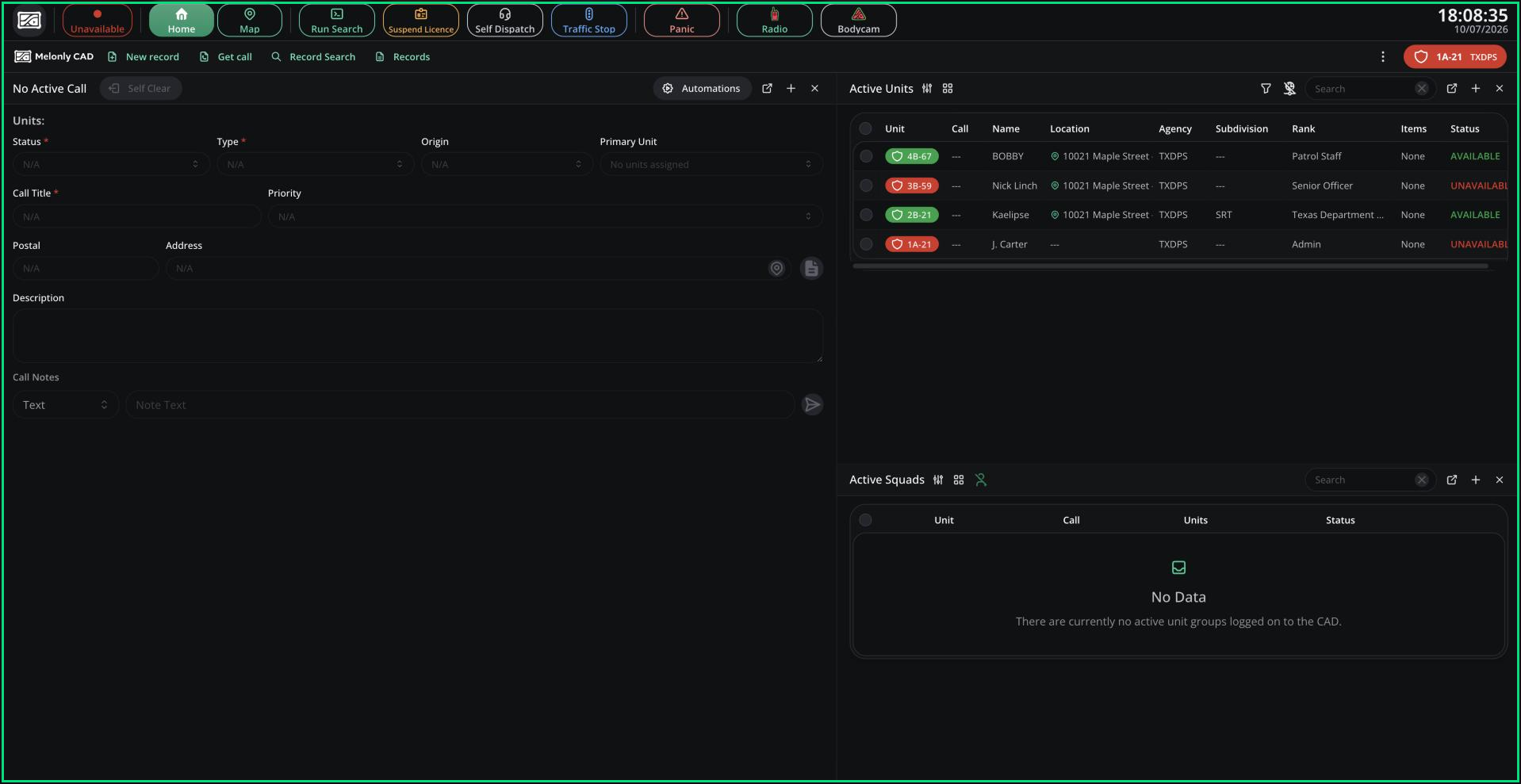Click the location pin icon in Address field
The height and width of the screenshot is (784, 1521).
[x=776, y=269]
